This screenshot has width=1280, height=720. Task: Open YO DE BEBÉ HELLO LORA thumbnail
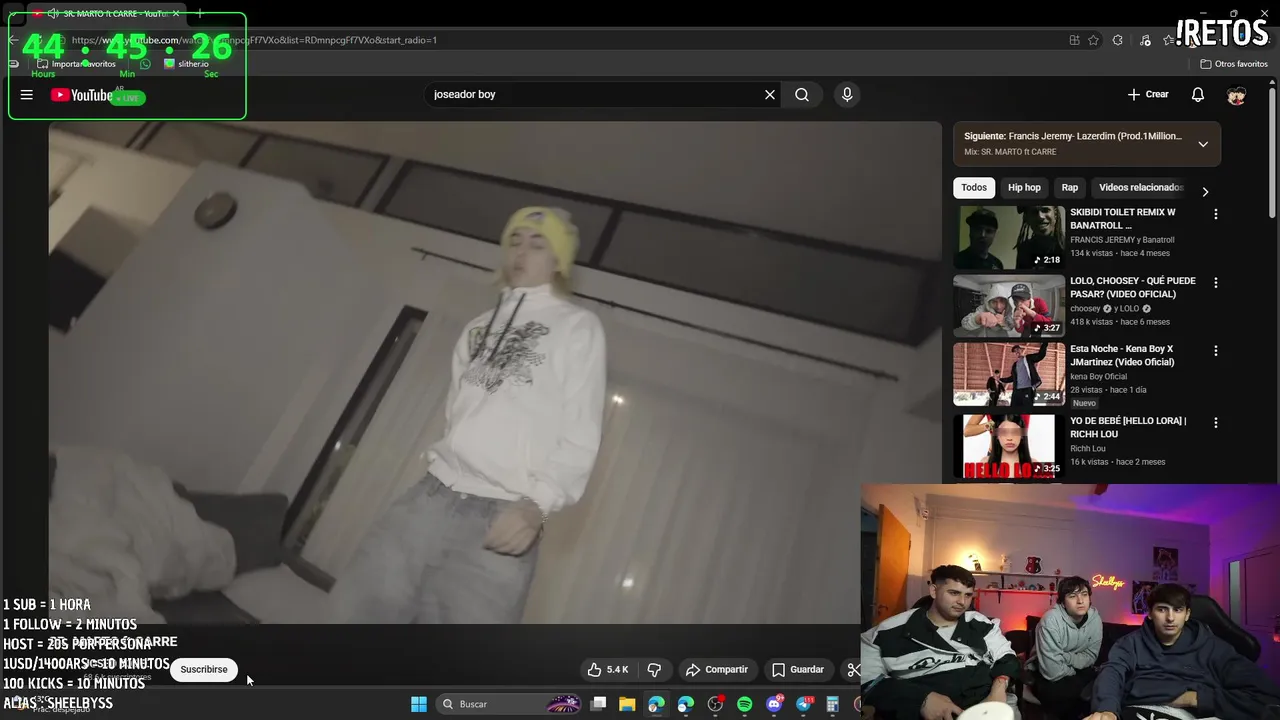pos(1008,445)
